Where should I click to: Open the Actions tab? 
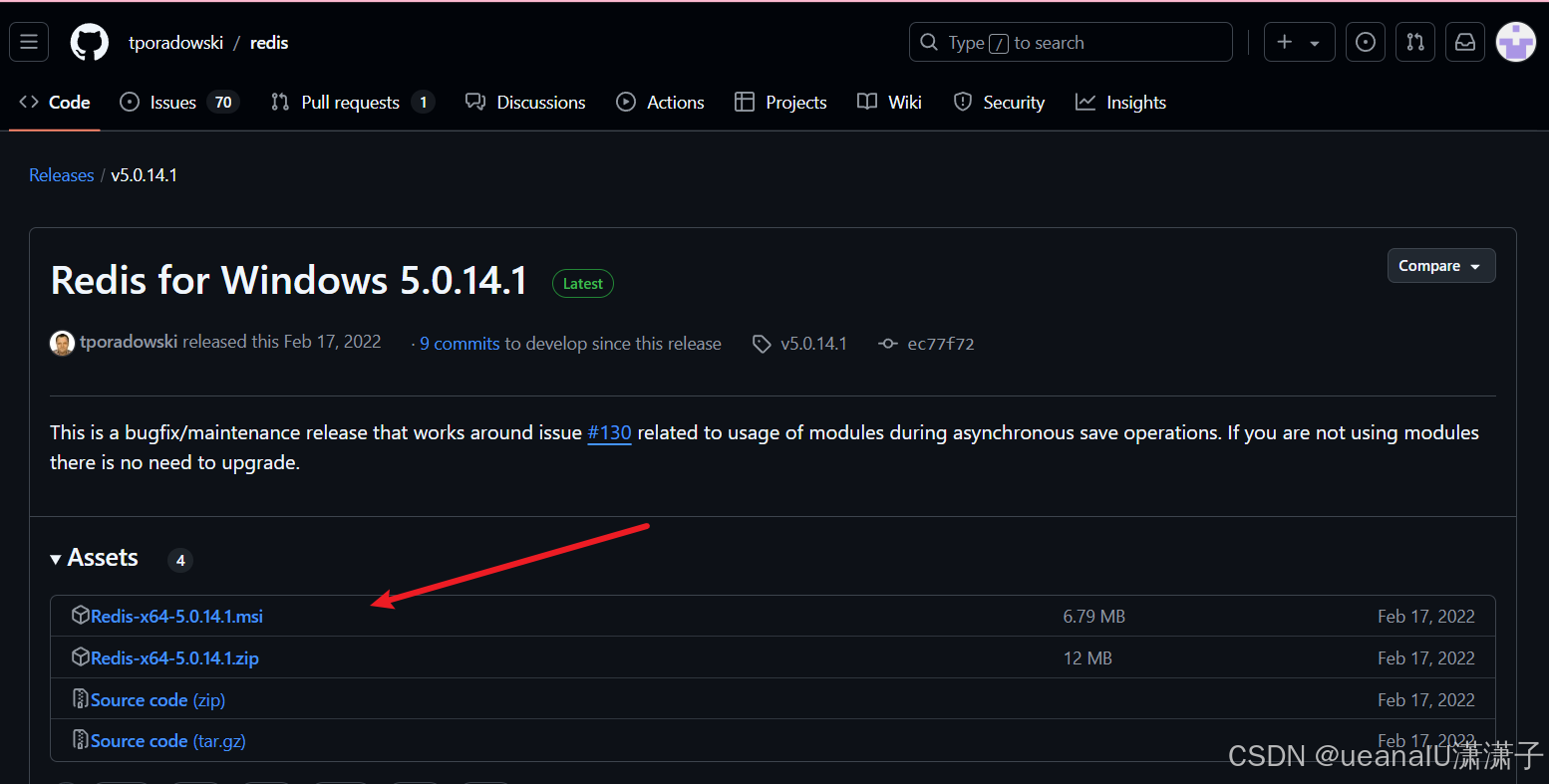tap(660, 102)
